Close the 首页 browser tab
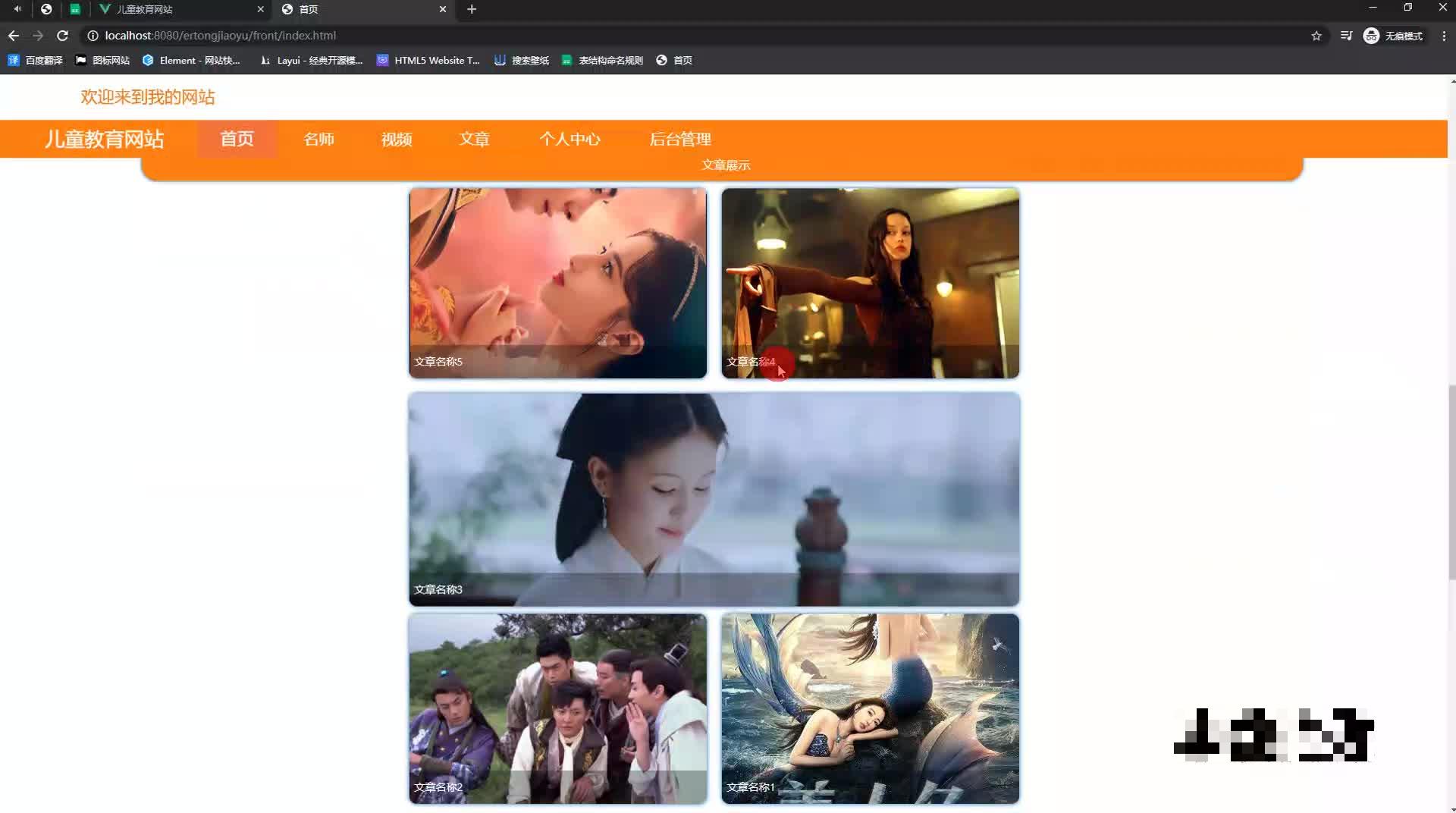This screenshot has height=813, width=1456. 443,9
